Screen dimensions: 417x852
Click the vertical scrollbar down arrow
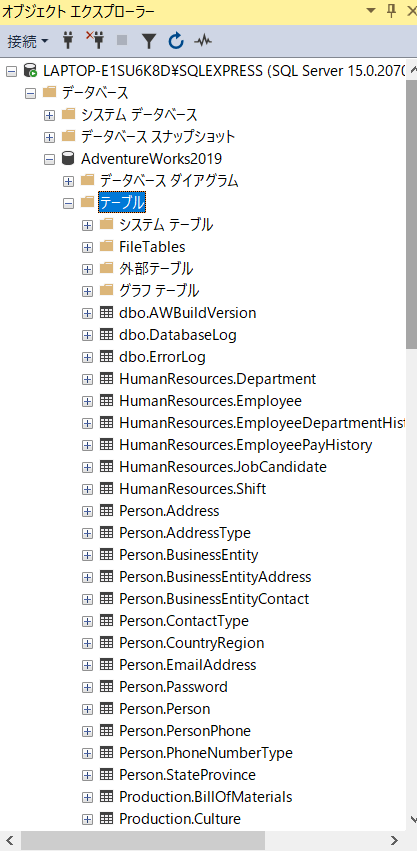(x=412, y=820)
